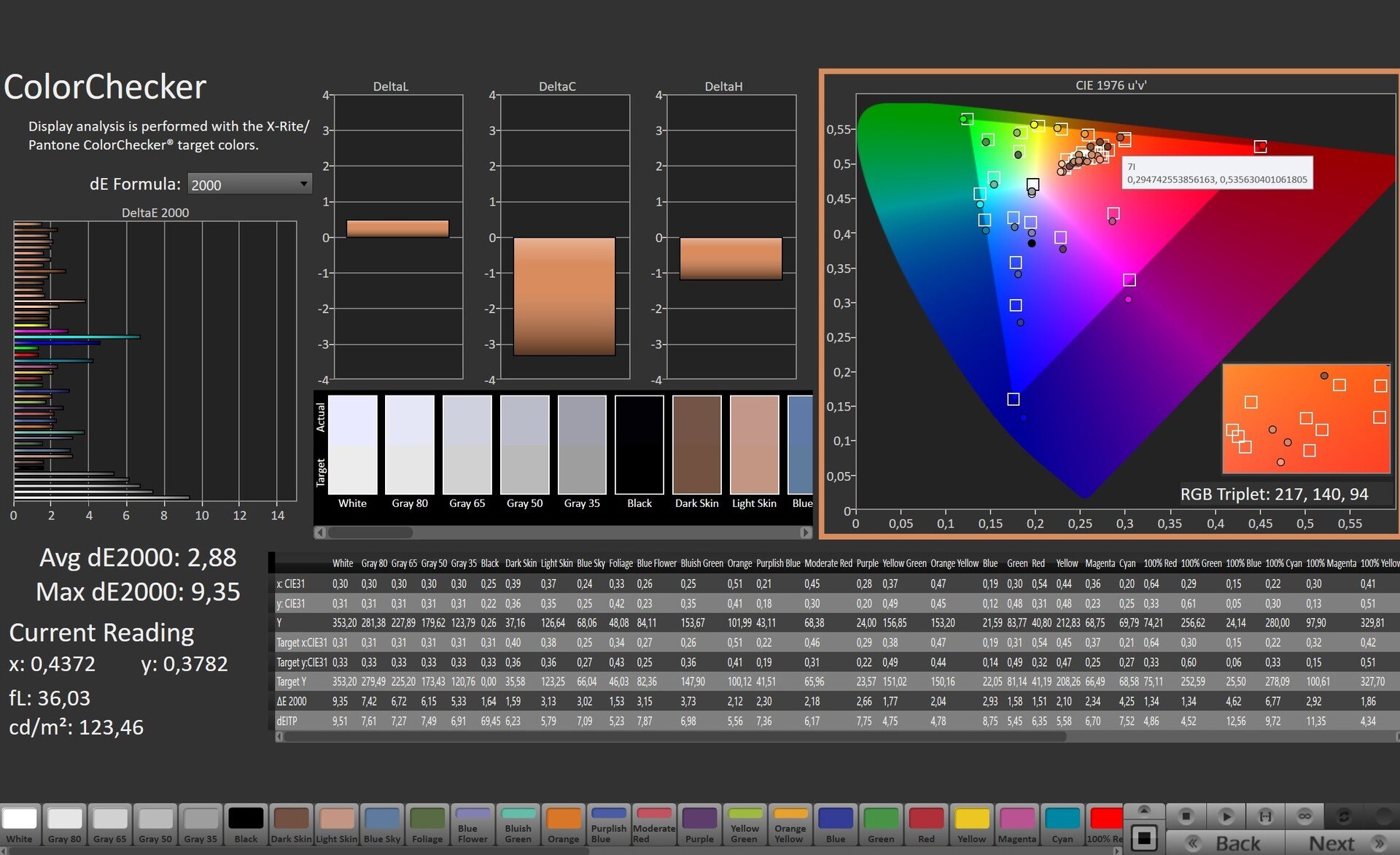The height and width of the screenshot is (855, 1400).
Task: Click the 'cd/m²: 123,46' reading
Action: click(x=76, y=727)
